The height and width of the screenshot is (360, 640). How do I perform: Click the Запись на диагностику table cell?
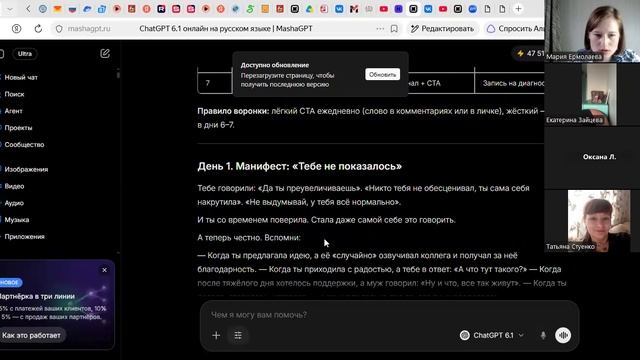pyautogui.click(x=510, y=83)
